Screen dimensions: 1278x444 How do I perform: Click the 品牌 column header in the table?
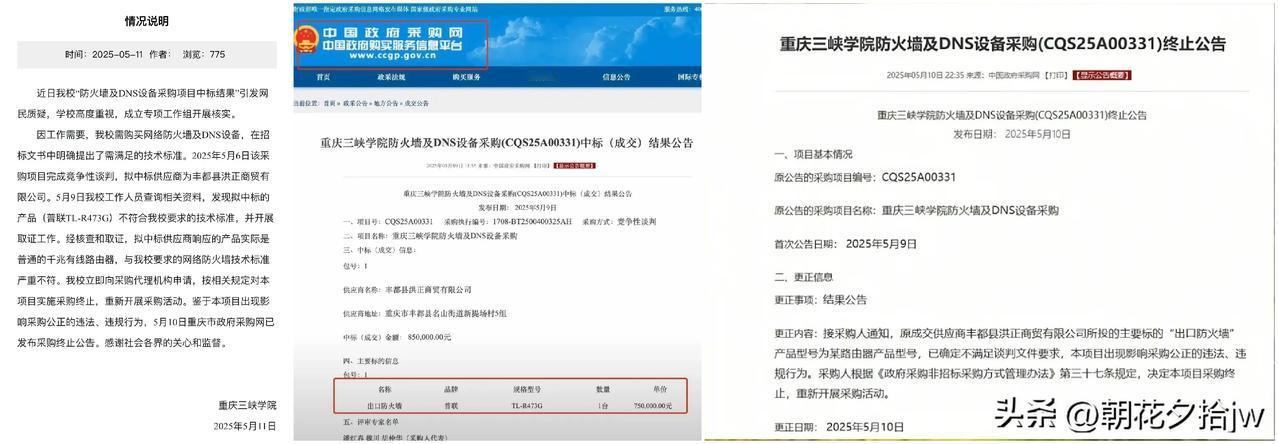click(x=450, y=390)
